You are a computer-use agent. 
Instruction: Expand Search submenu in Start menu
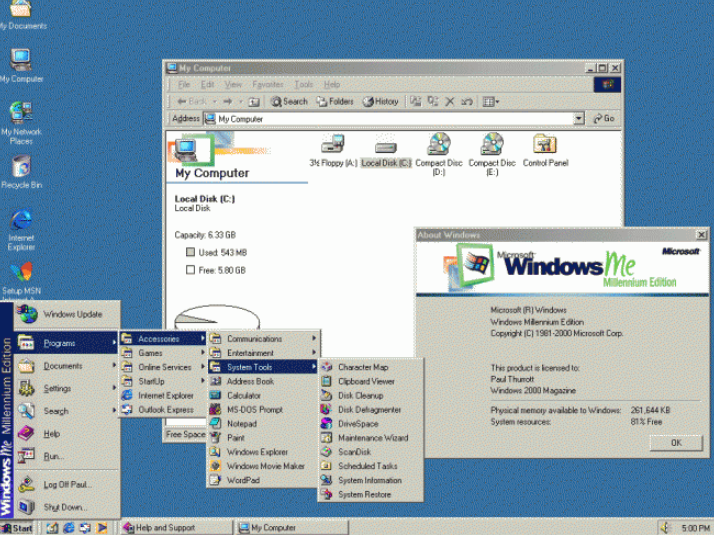(67, 411)
